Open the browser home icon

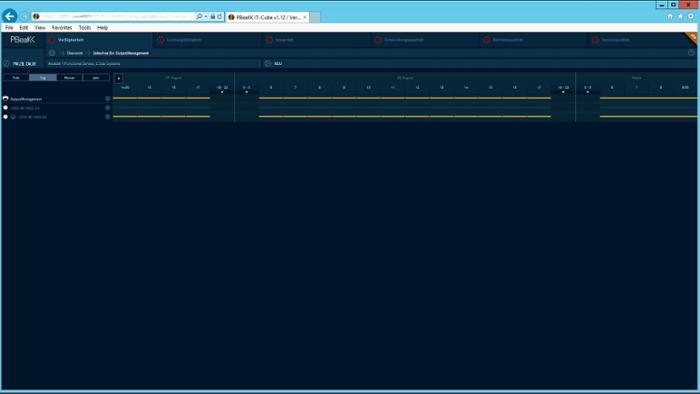tap(670, 16)
